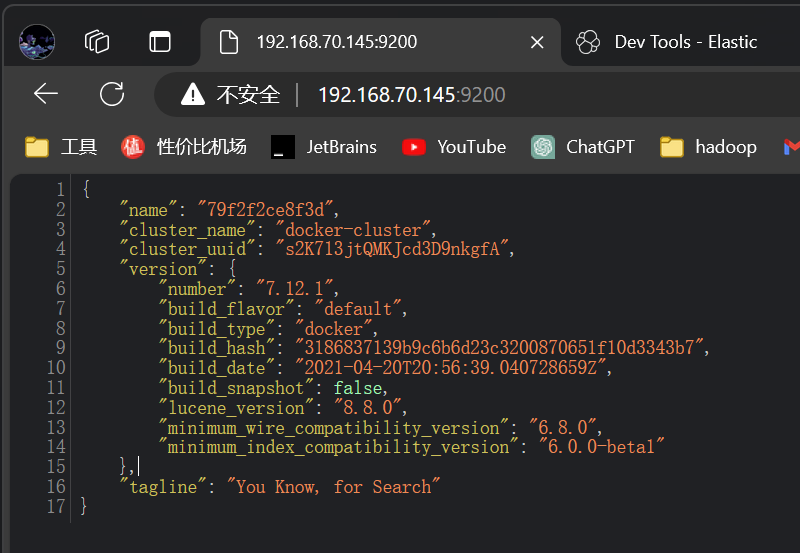The image size is (800, 553).
Task: Close the 192.168.70.145:9200 tab
Action: 537,42
